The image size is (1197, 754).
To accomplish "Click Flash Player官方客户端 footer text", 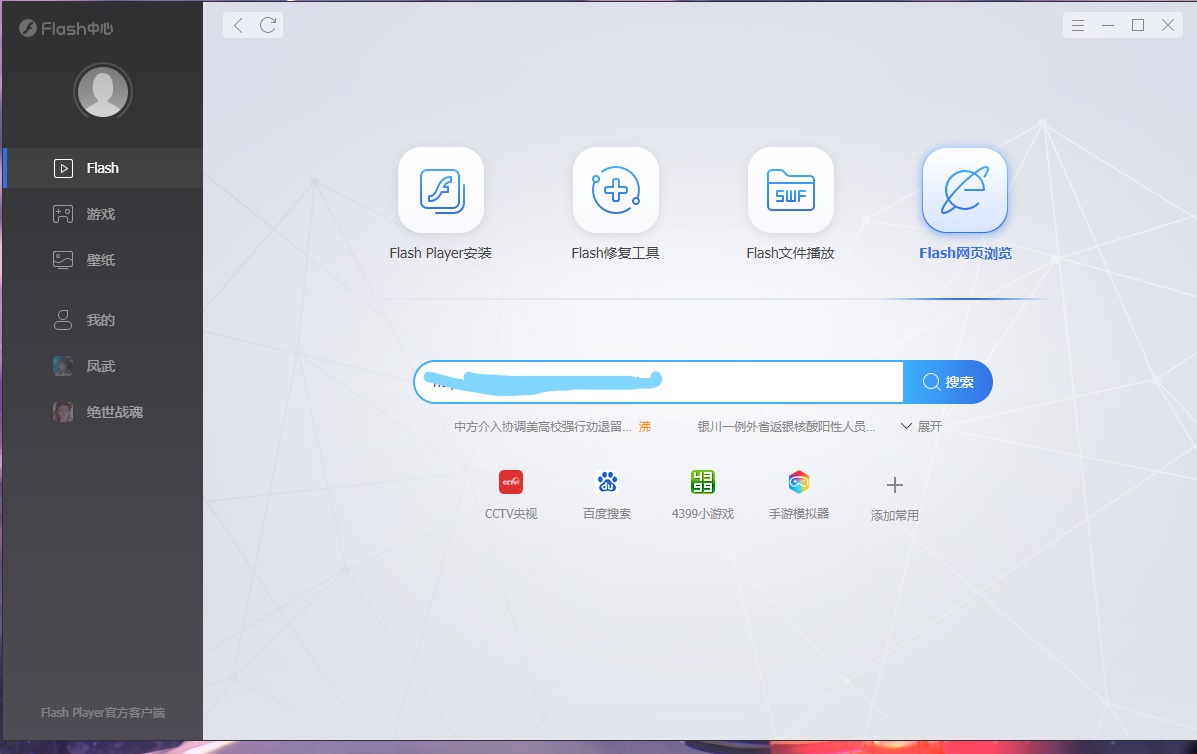I will click(103, 712).
